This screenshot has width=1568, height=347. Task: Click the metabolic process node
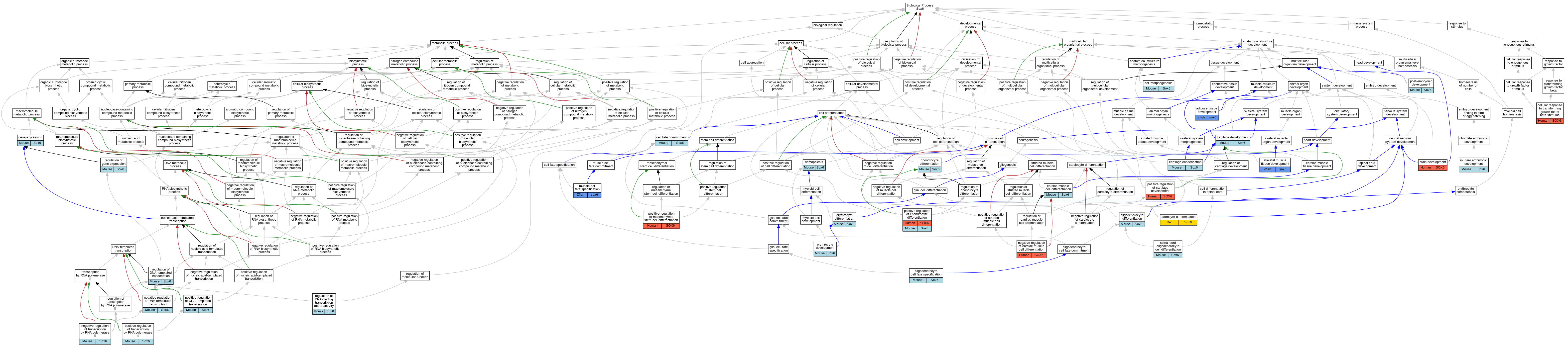pos(444,43)
